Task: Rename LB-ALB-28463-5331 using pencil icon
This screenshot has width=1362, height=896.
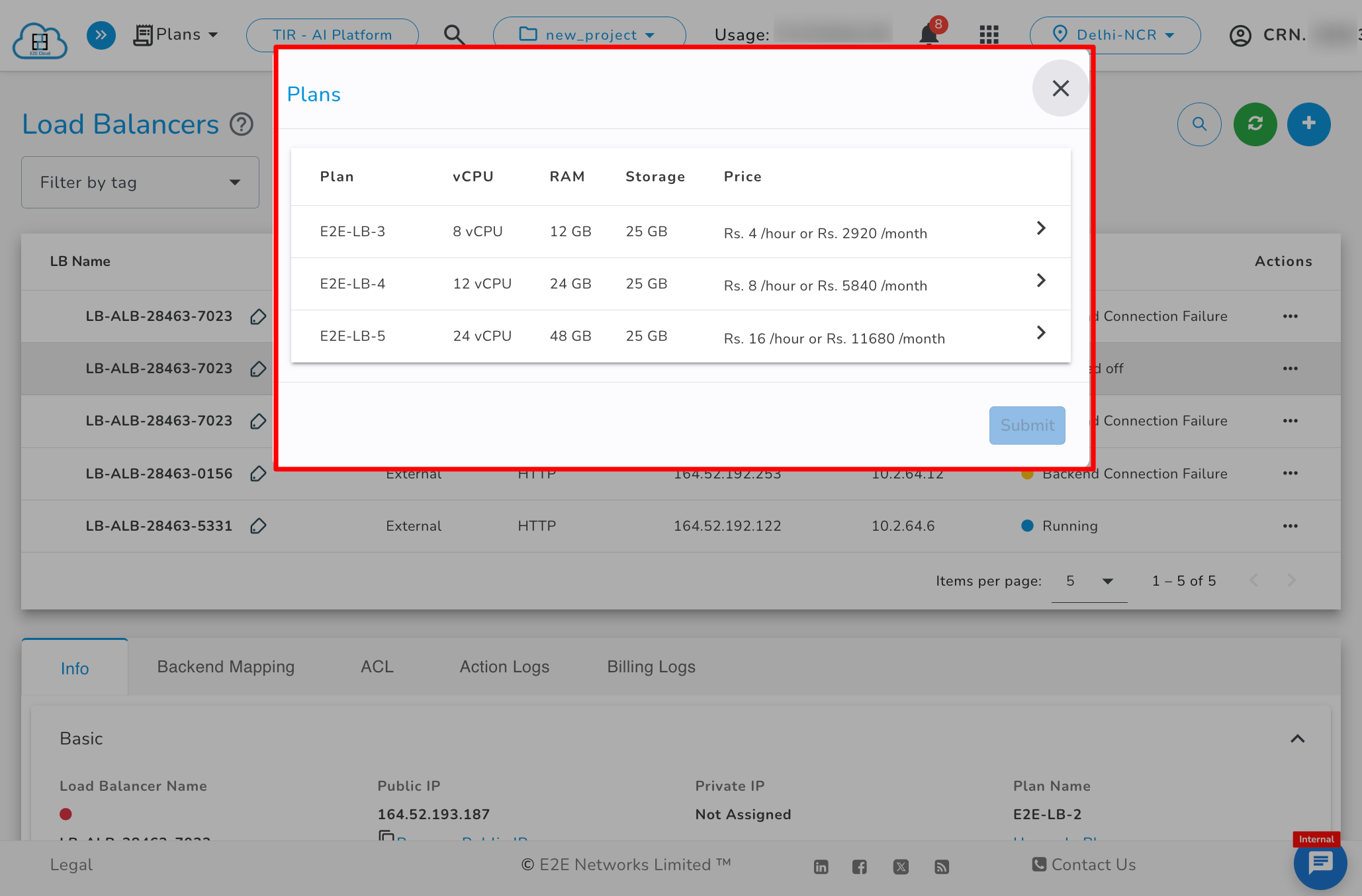Action: point(259,525)
